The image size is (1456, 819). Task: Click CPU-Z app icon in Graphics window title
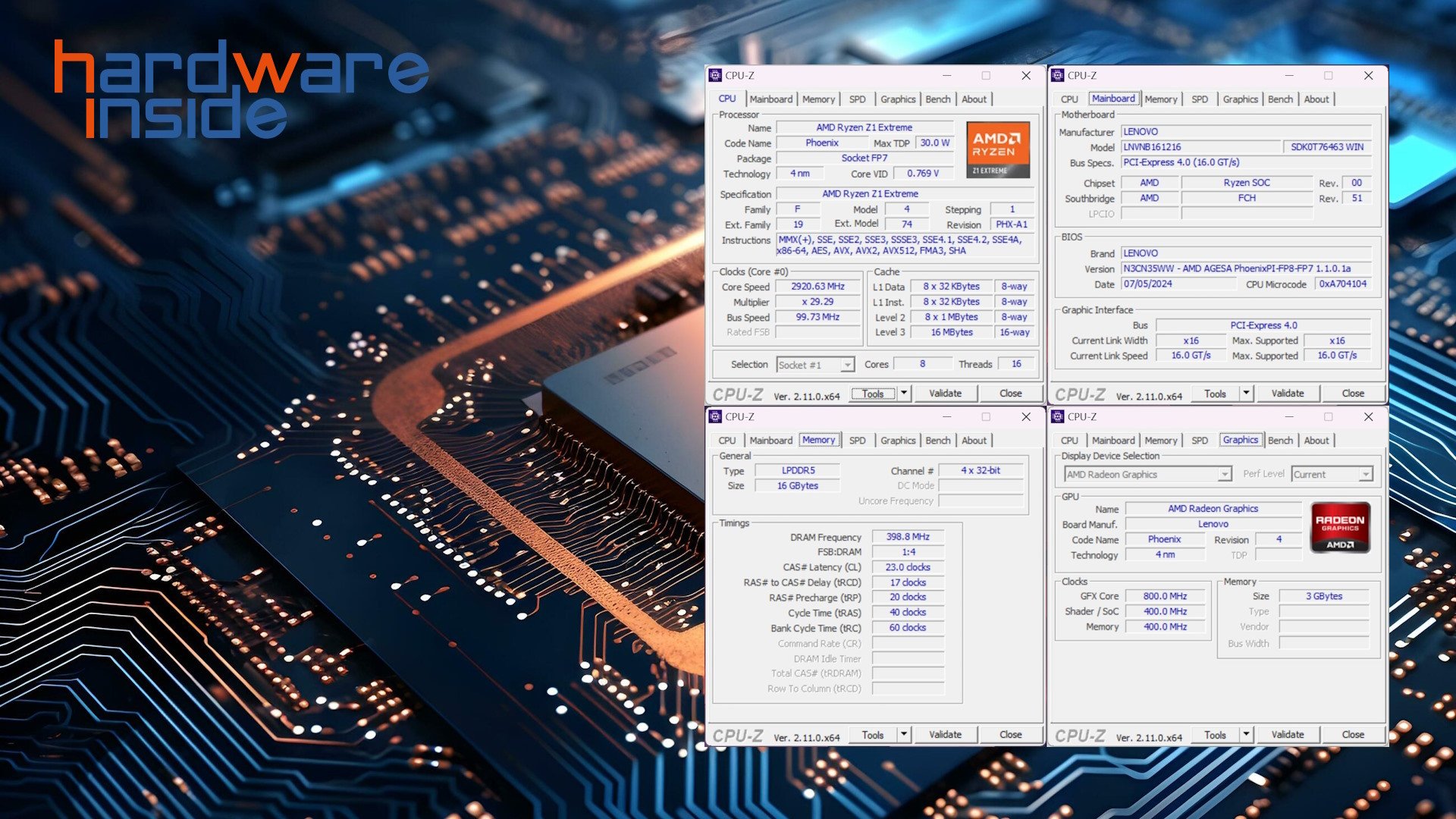click(x=1058, y=416)
